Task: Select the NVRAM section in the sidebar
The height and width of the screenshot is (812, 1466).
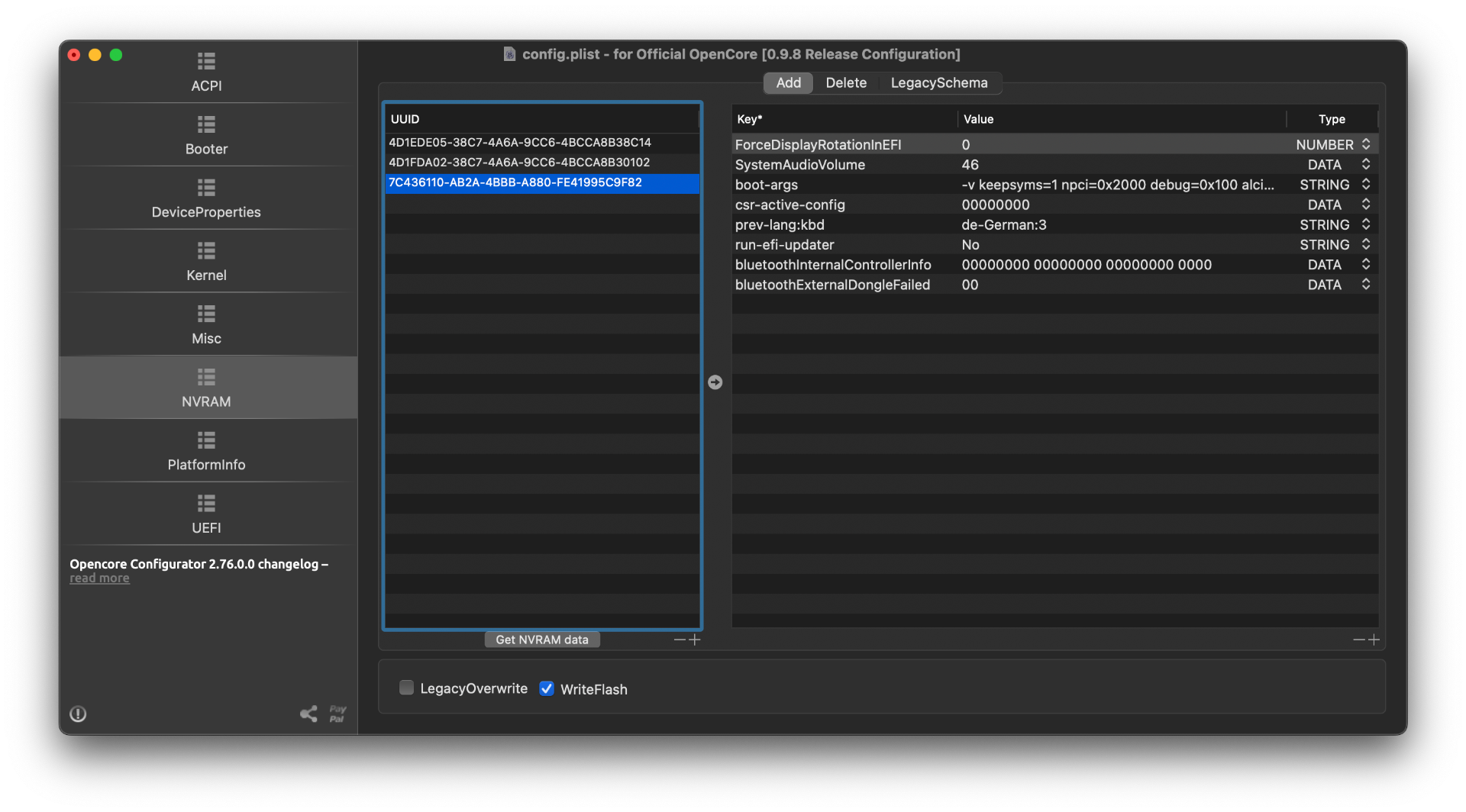Action: (206, 388)
